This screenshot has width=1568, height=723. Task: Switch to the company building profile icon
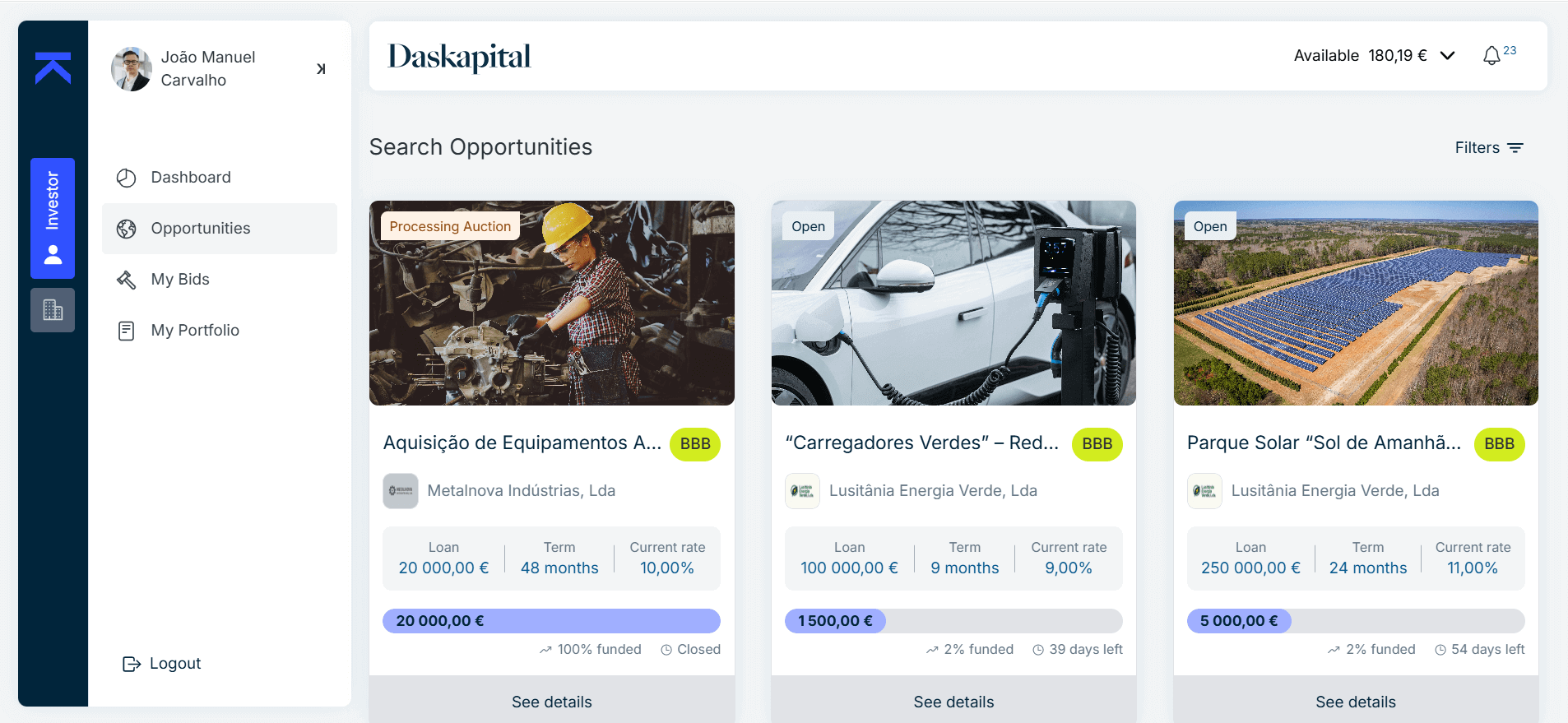point(53,310)
